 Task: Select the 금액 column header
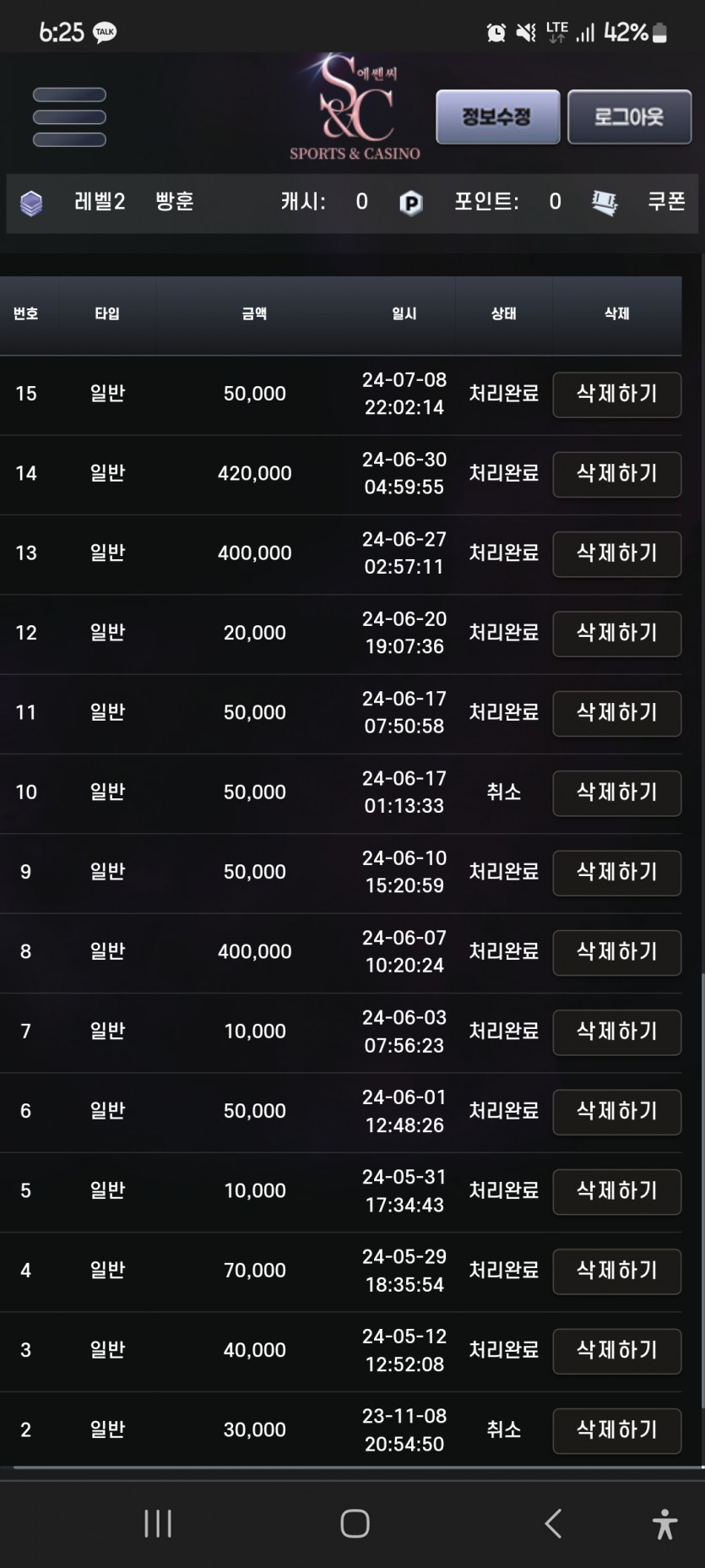tap(254, 313)
